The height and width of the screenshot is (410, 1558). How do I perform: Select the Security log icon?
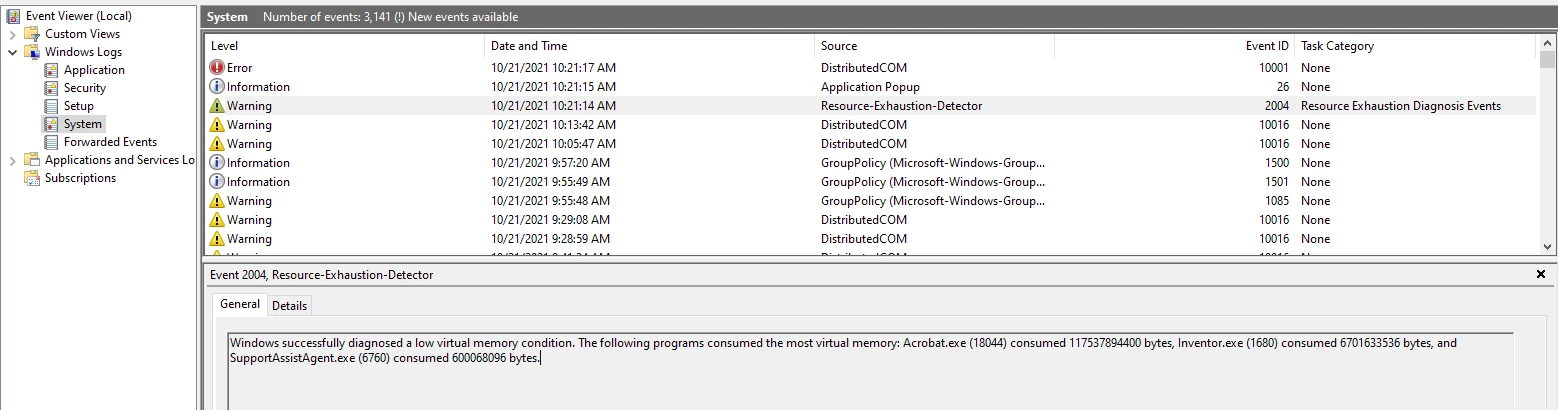point(51,88)
